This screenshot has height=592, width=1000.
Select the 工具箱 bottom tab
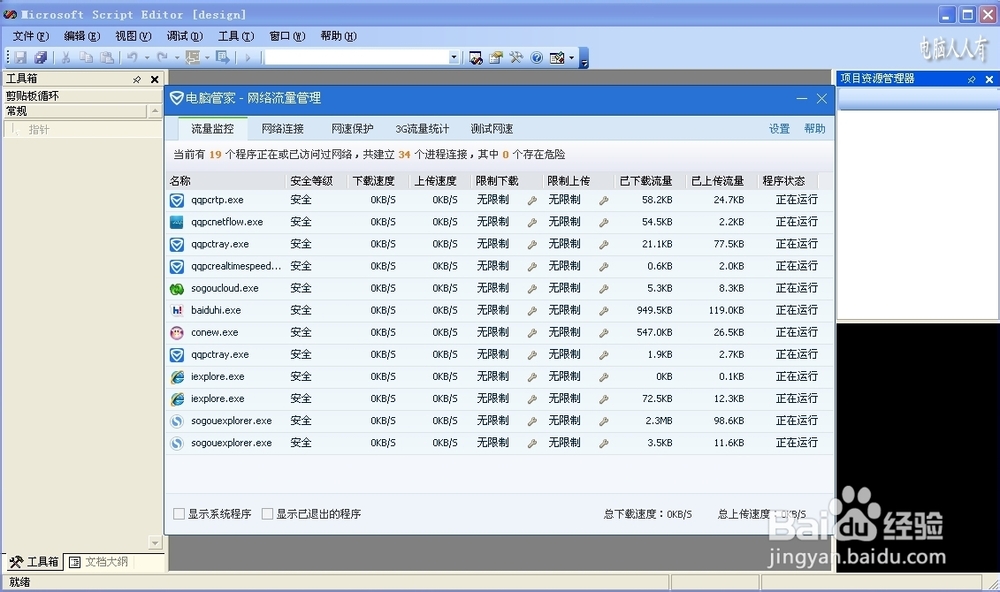[x=34, y=562]
